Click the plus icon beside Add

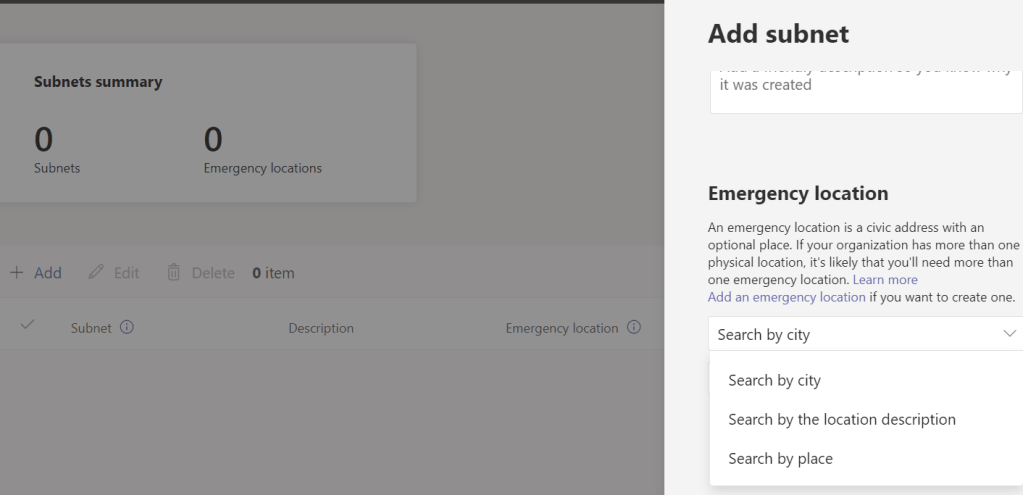tap(17, 273)
